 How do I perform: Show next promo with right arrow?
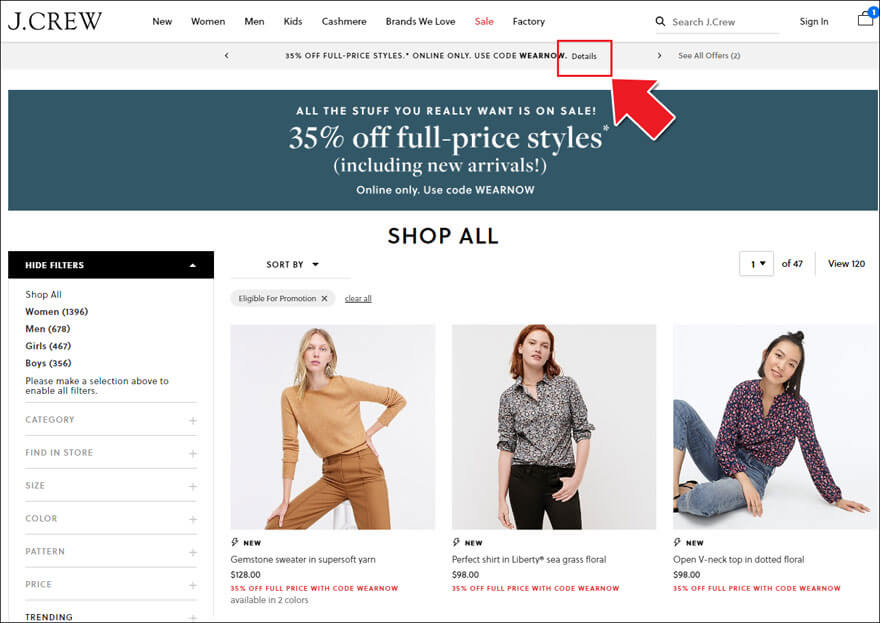659,56
